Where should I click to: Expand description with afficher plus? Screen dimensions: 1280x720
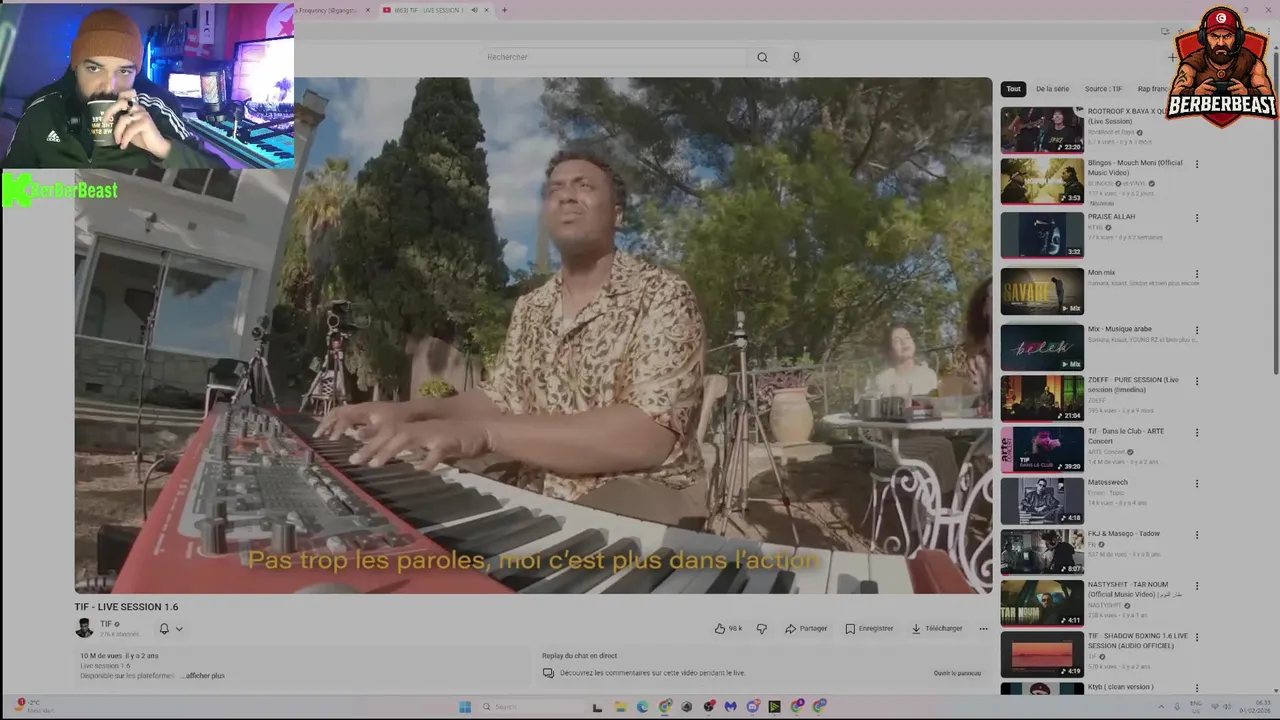(205, 676)
